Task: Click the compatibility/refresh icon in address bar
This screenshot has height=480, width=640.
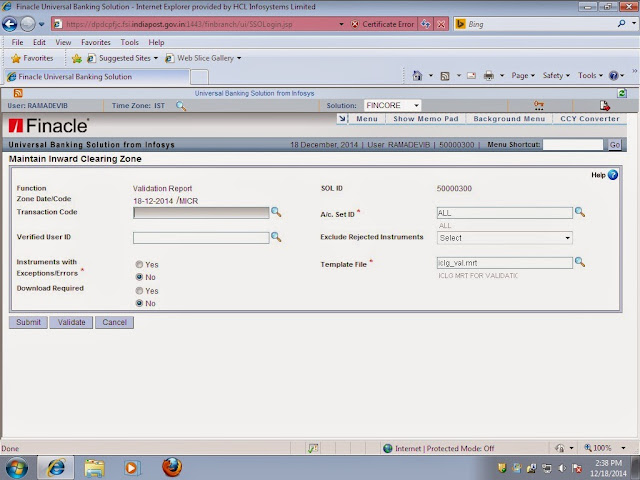Action: (x=426, y=24)
